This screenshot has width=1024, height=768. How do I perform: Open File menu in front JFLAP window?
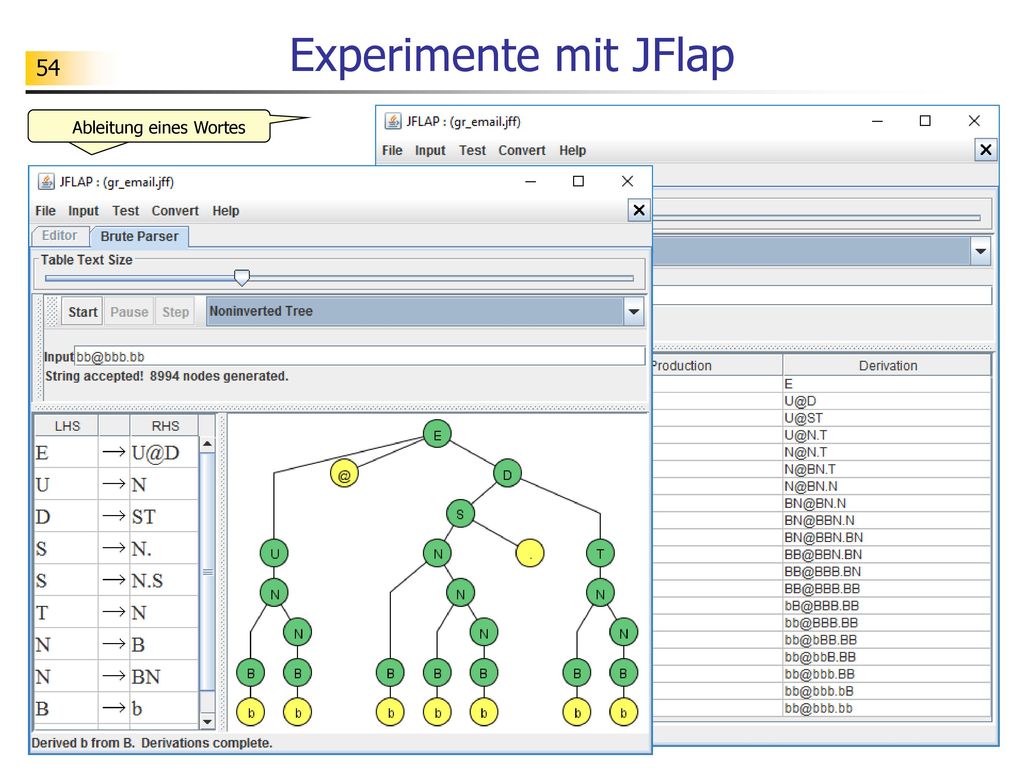[x=45, y=211]
